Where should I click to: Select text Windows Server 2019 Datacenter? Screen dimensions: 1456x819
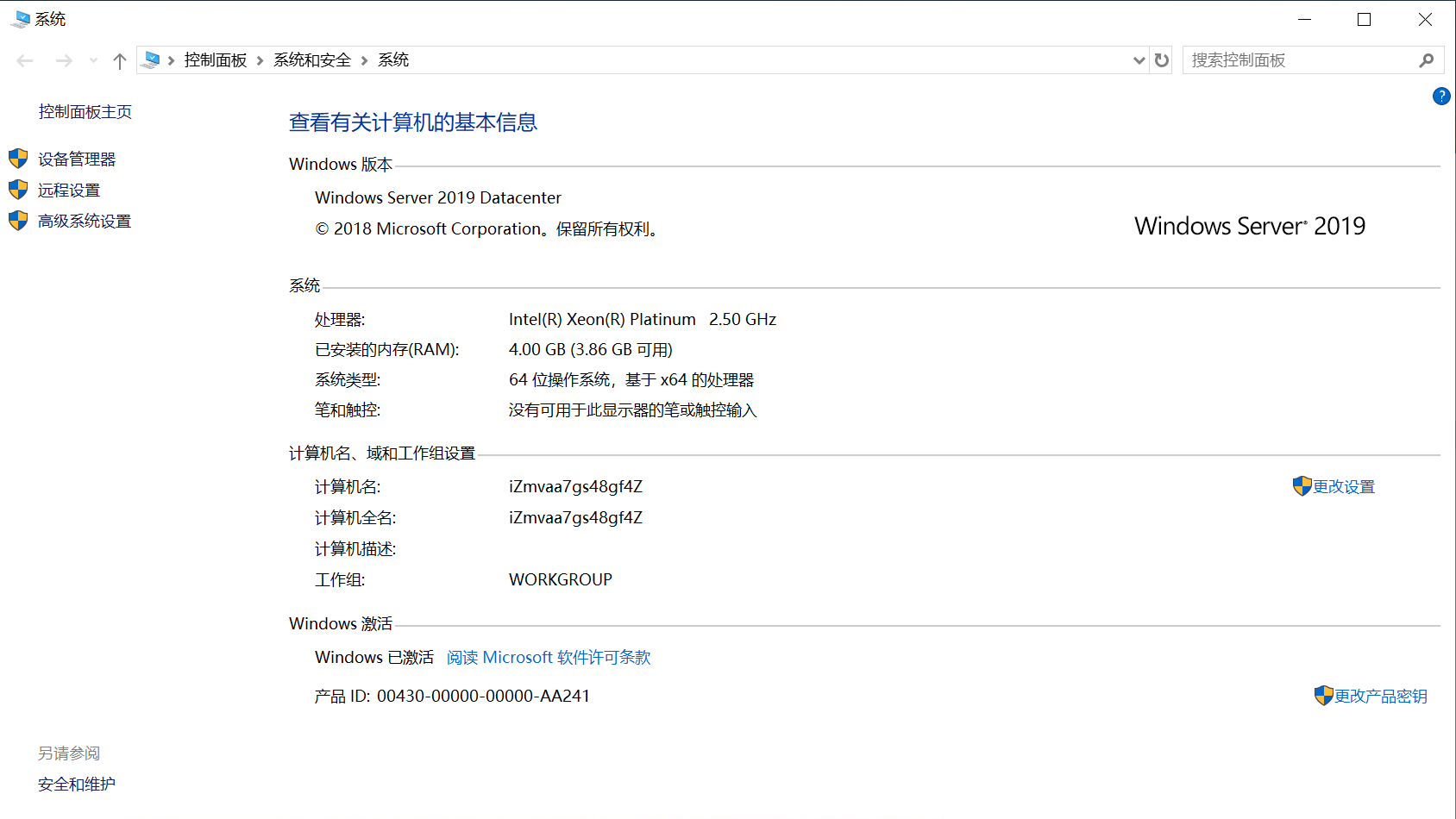click(438, 198)
